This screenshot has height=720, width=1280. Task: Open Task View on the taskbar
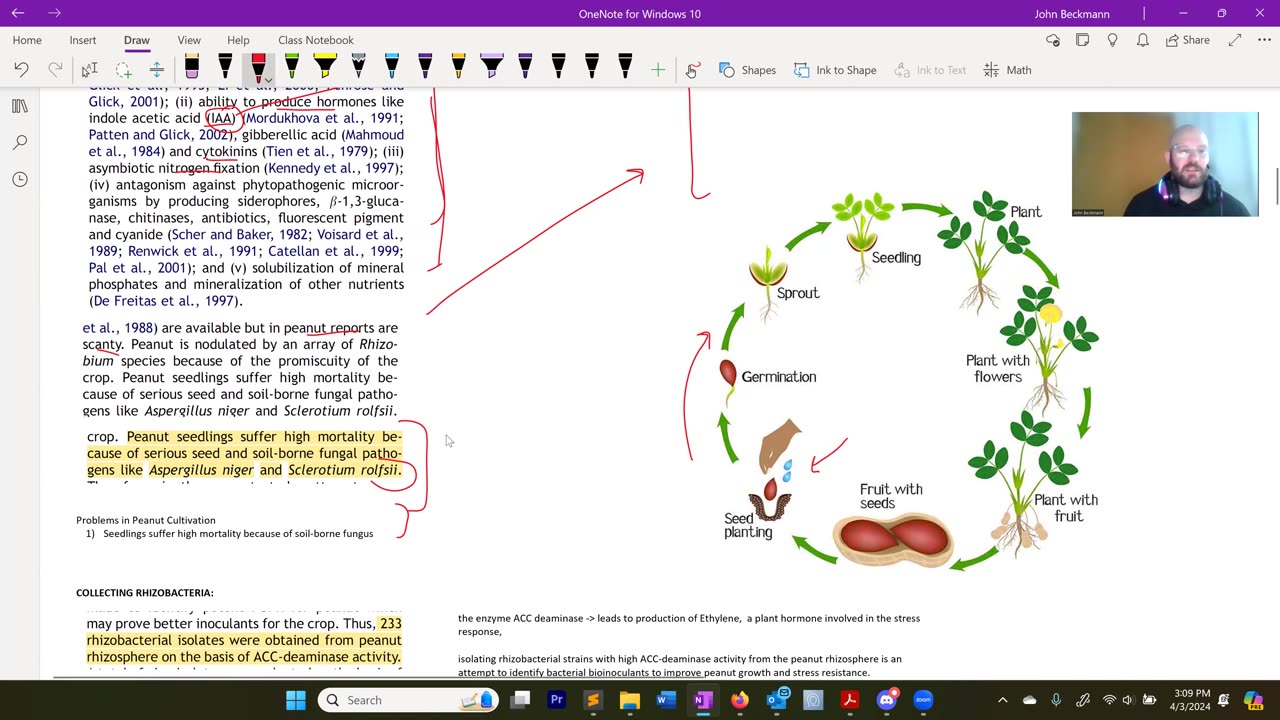coord(520,700)
